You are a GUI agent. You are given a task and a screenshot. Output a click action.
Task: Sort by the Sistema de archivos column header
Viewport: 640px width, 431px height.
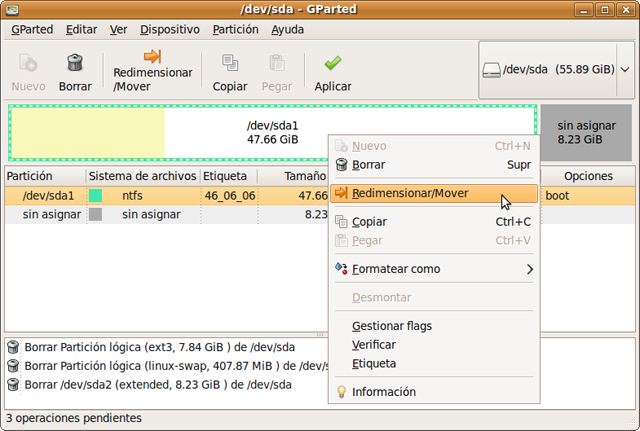141,176
